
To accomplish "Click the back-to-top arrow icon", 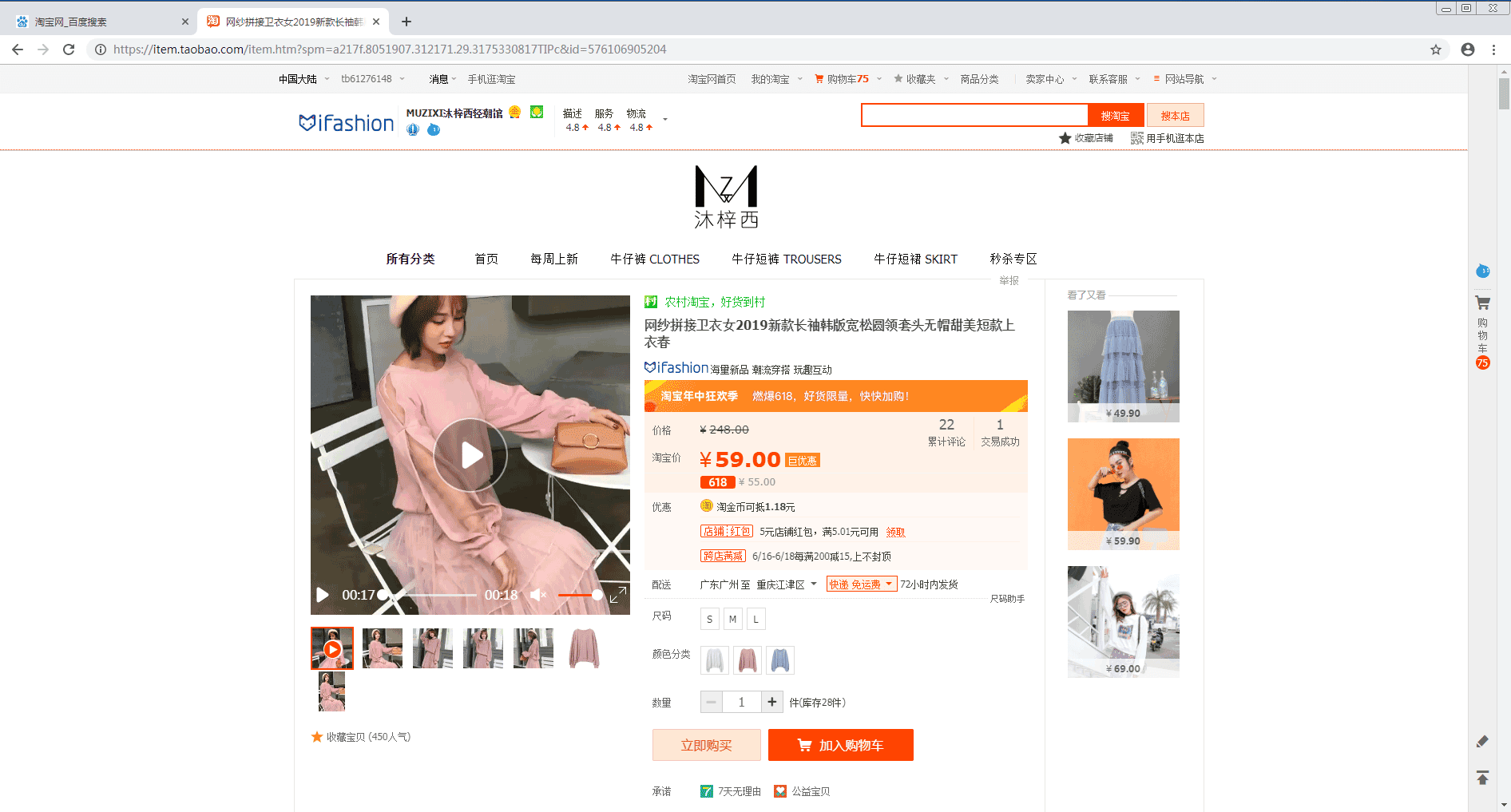I will click(x=1482, y=778).
